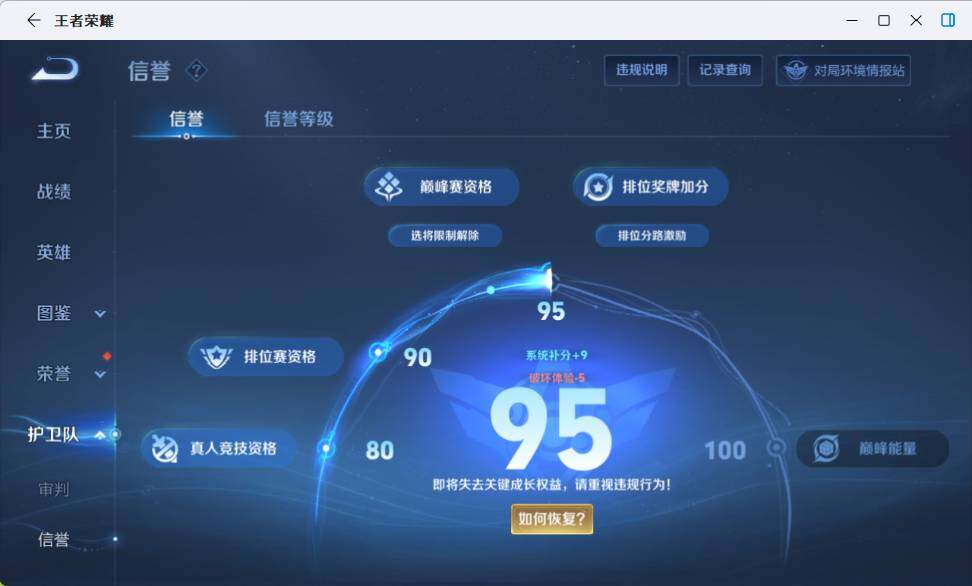Viewport: 972px width, 586px height.
Task: Collapse the 护卫队 chevron
Action: [100, 435]
